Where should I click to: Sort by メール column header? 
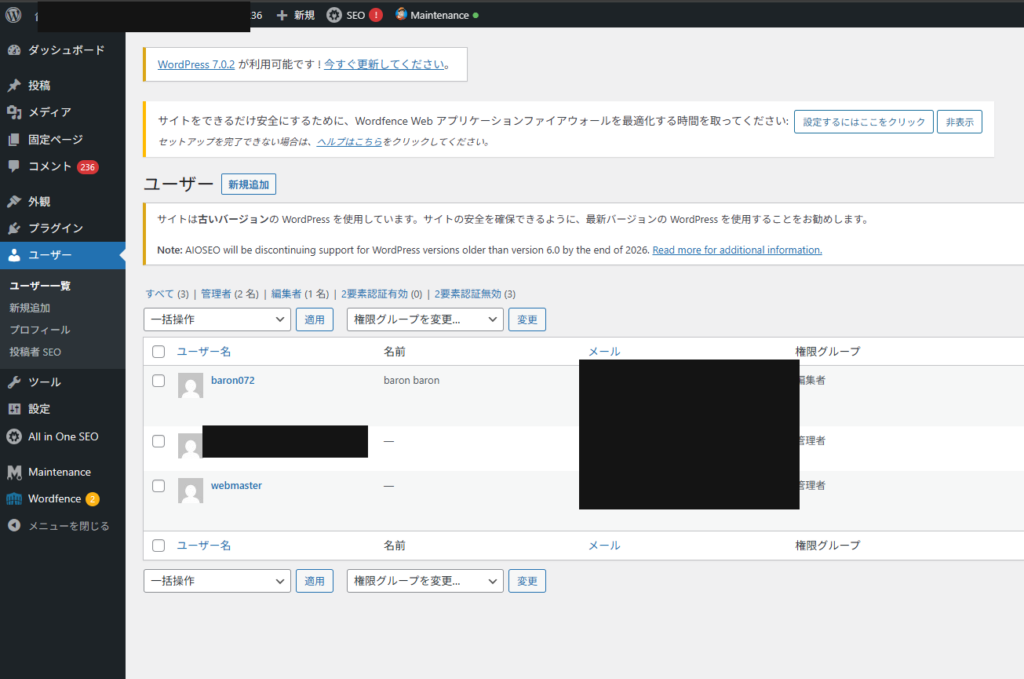605,352
